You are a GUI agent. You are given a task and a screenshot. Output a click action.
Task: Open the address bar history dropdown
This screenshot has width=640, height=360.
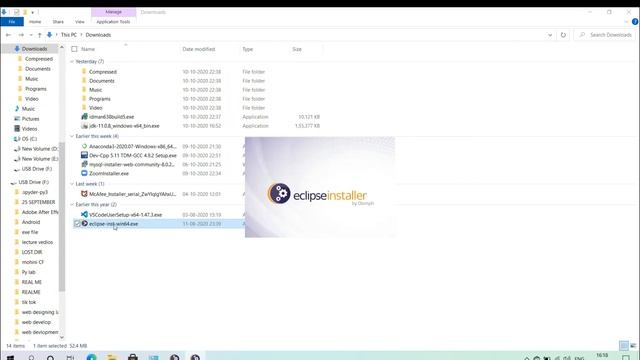(550, 35)
